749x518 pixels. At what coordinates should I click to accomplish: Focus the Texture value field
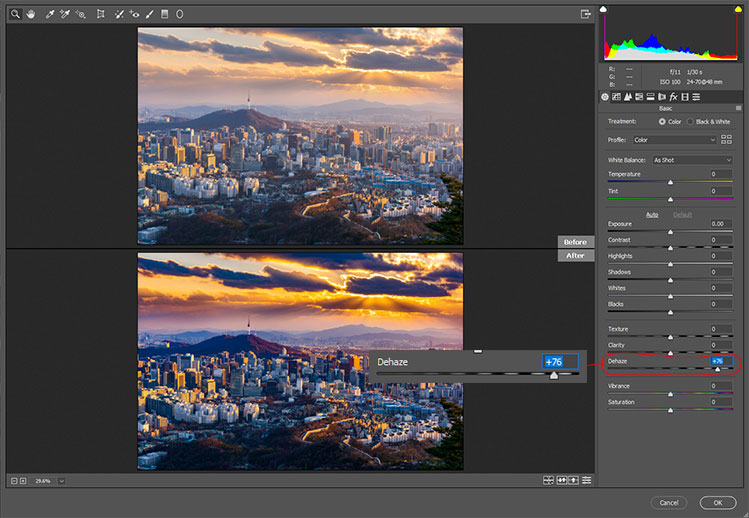point(720,329)
